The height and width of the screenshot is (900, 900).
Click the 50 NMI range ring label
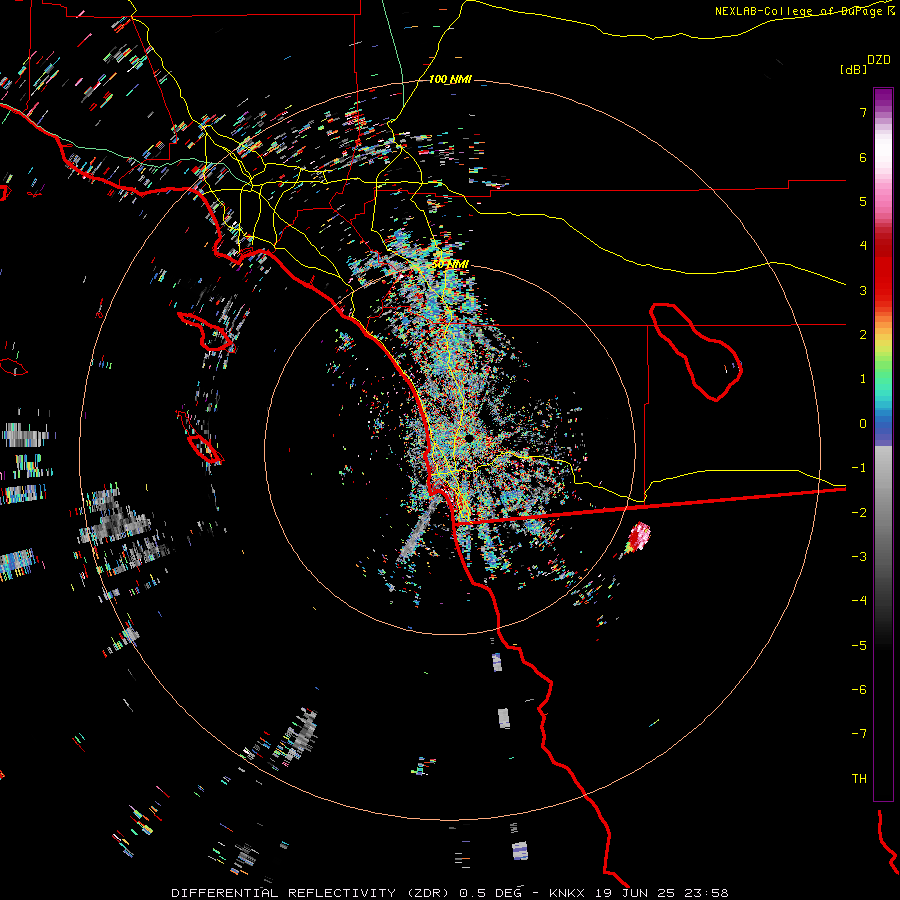click(x=450, y=264)
